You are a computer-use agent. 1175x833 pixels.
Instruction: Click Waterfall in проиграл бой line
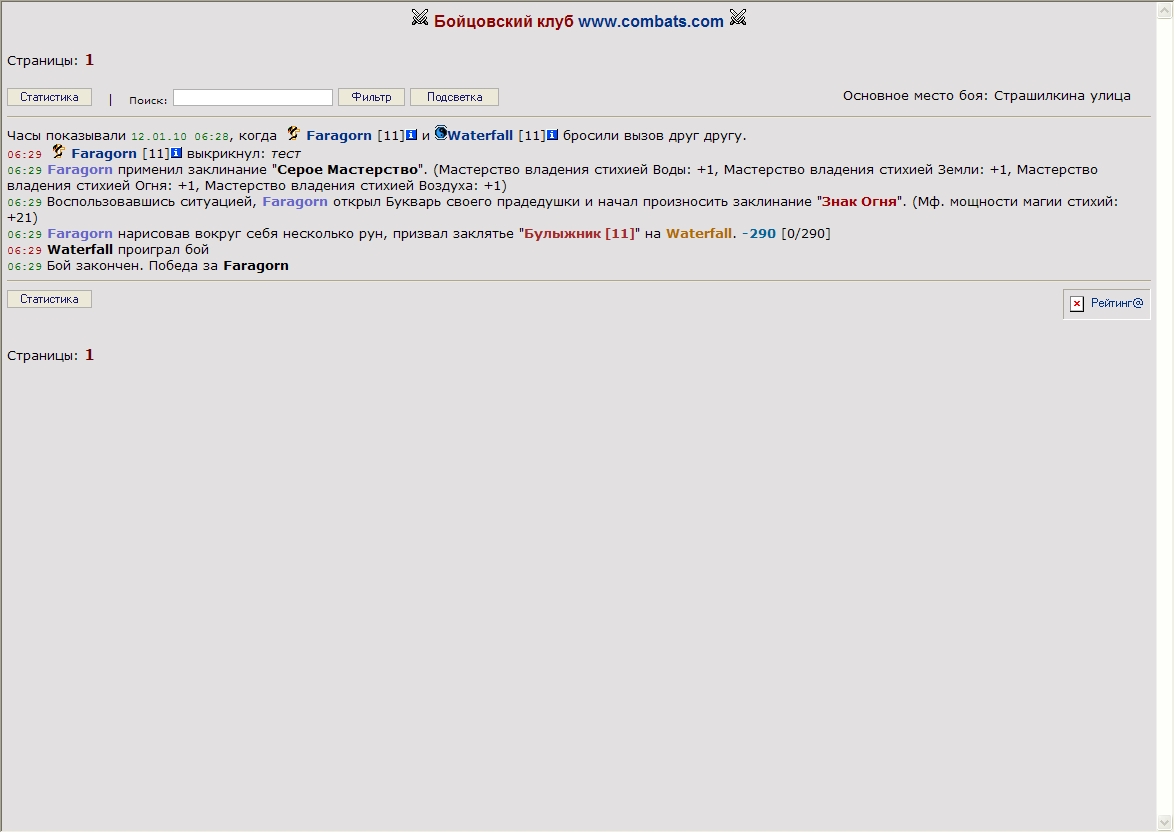click(x=80, y=249)
